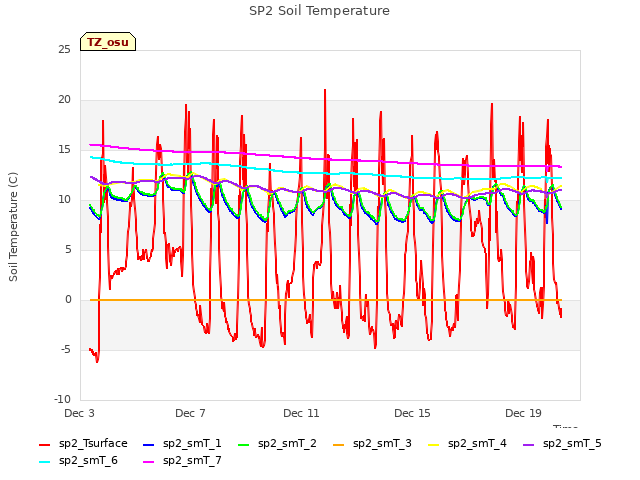Toggle sp2_smT_4 series in legend
Viewport: 640px width, 480px height.
pos(467,443)
